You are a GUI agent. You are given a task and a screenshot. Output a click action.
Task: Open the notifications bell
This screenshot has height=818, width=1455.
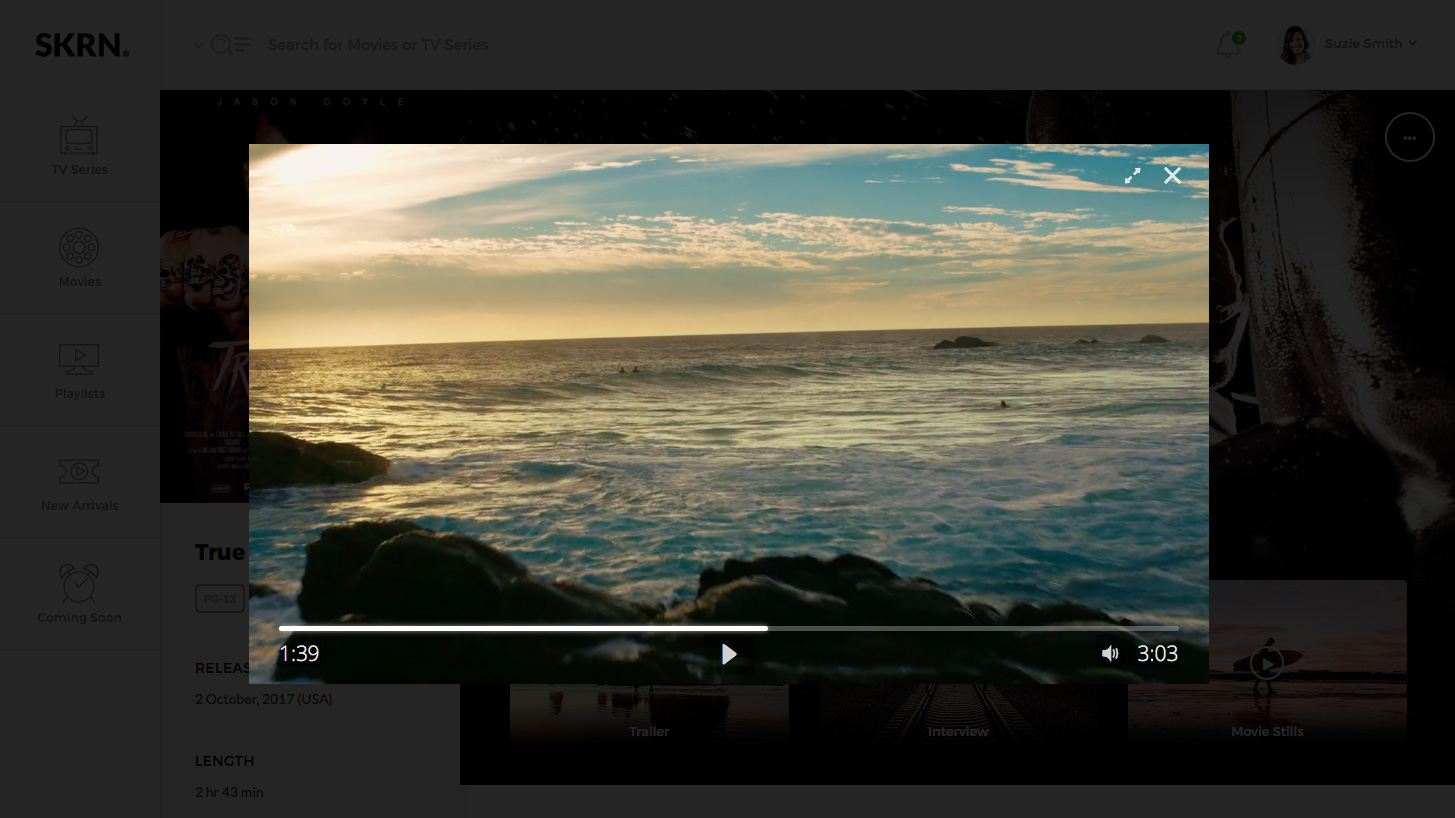tap(1228, 45)
